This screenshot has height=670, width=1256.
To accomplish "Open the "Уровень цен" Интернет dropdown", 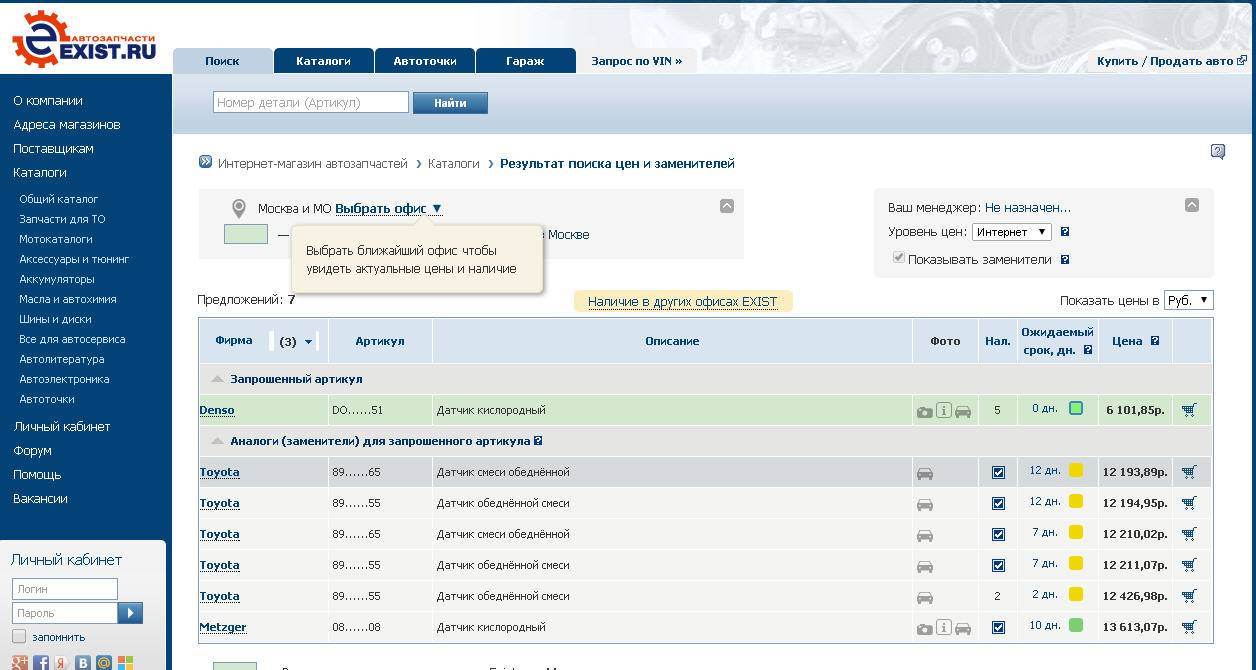I will 1011,232.
